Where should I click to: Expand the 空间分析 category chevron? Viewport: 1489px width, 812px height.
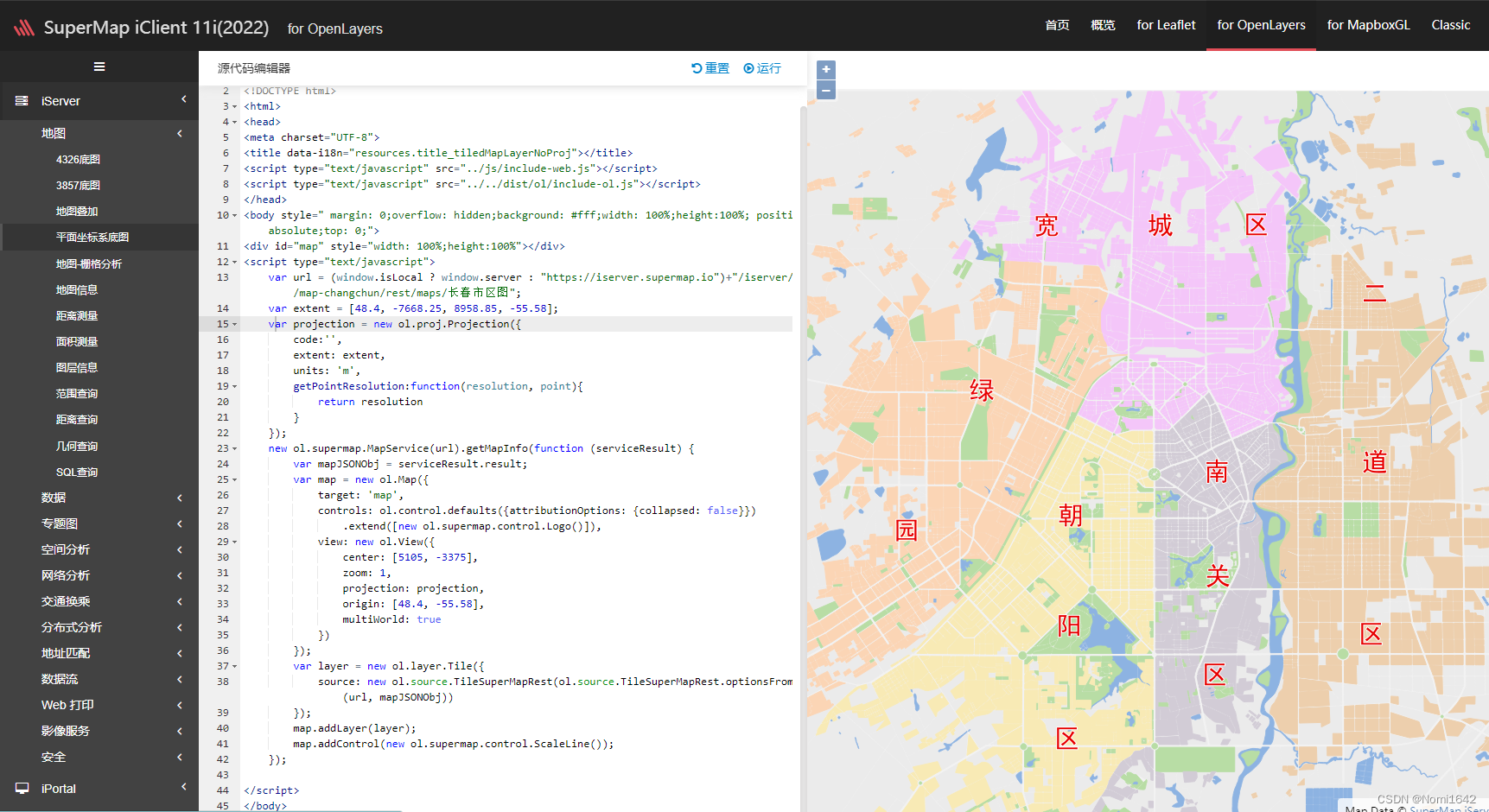point(180,549)
